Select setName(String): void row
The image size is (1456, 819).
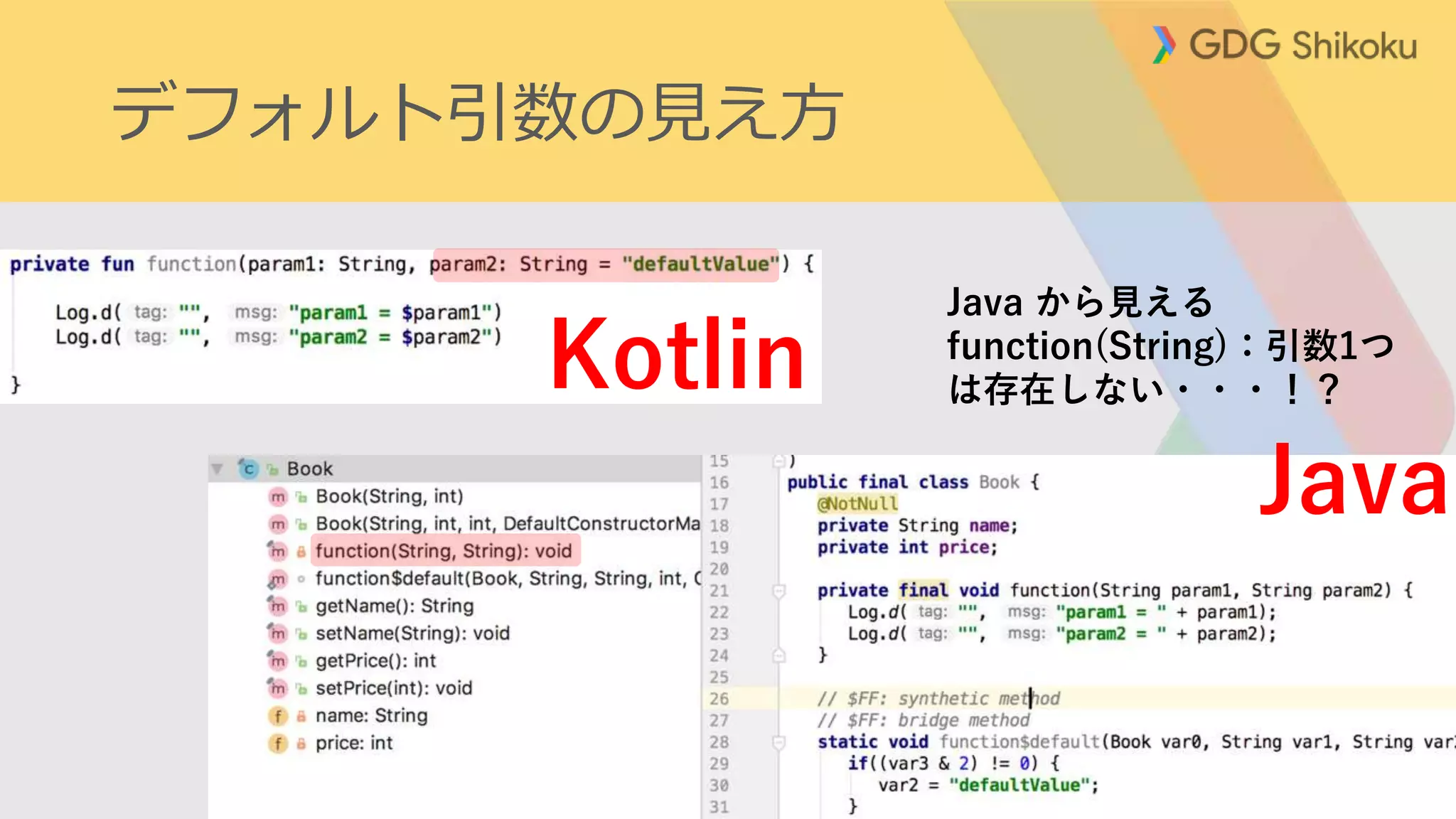click(454, 633)
